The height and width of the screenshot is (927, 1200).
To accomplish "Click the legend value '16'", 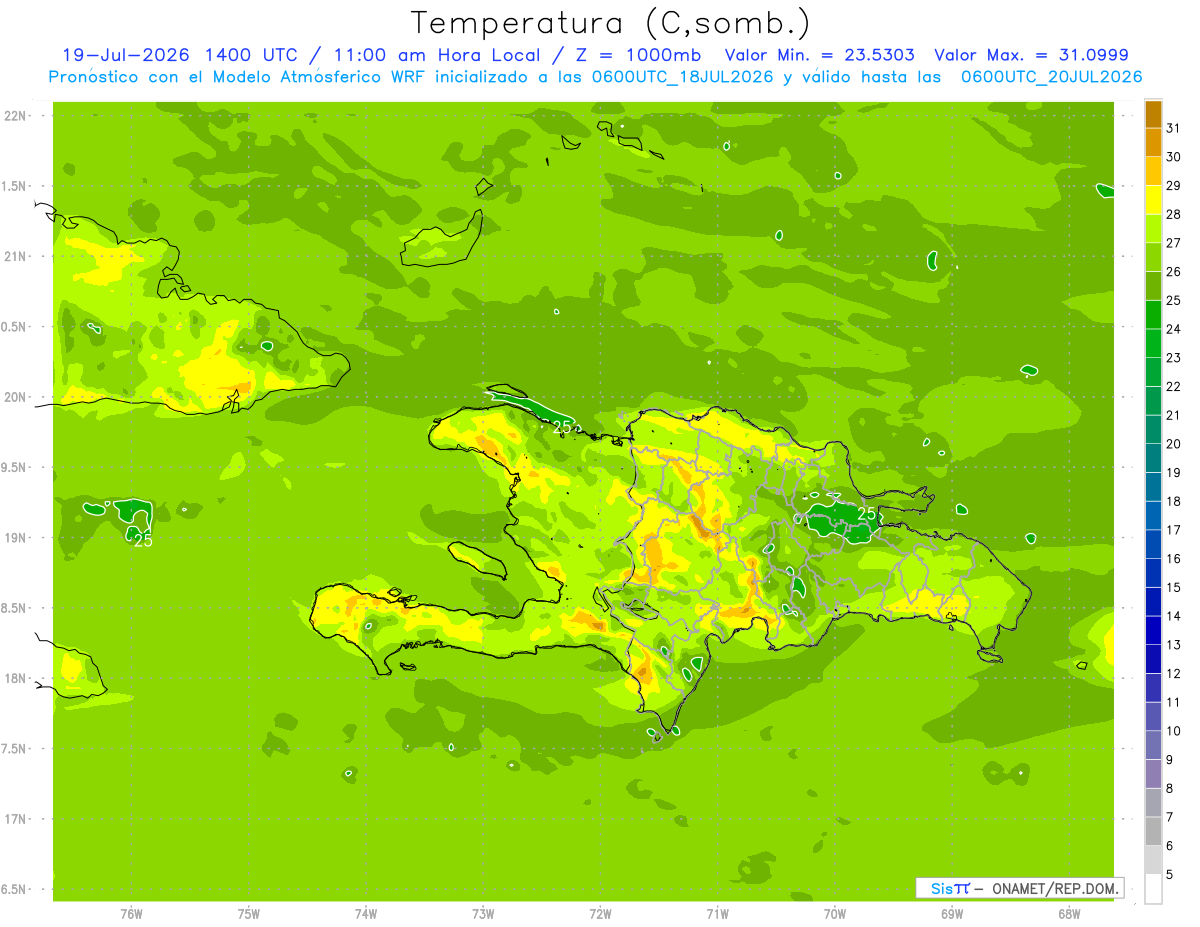I will coord(1174,559).
